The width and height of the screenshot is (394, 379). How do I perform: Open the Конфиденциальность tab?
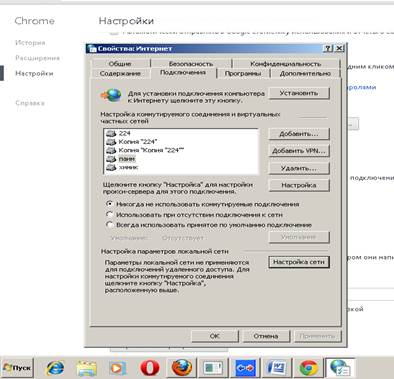(x=286, y=64)
